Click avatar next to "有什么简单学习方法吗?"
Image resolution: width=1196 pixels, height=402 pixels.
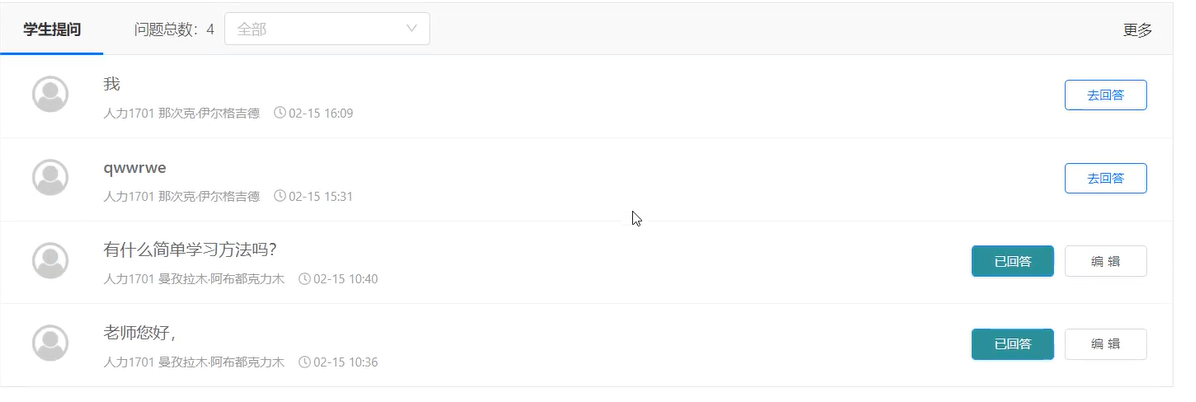pos(50,261)
